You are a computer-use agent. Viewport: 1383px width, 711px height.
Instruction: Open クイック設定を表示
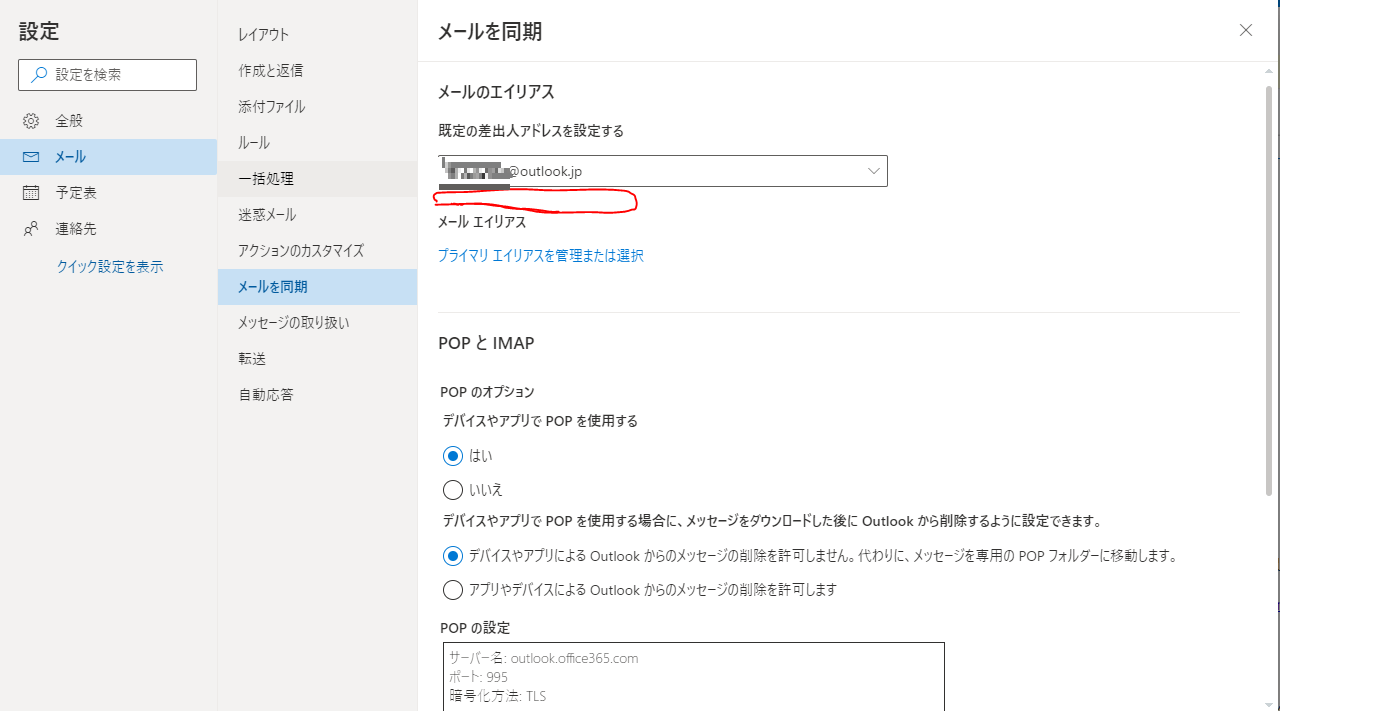tap(110, 265)
